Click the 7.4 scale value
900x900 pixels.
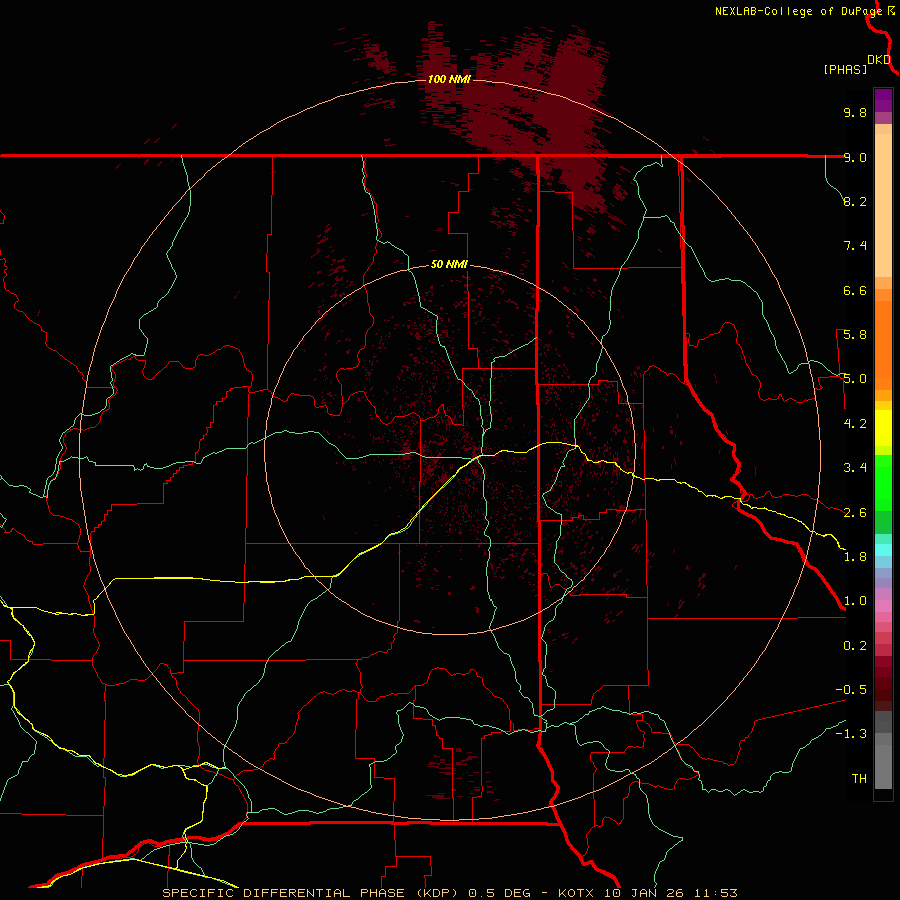pos(855,246)
